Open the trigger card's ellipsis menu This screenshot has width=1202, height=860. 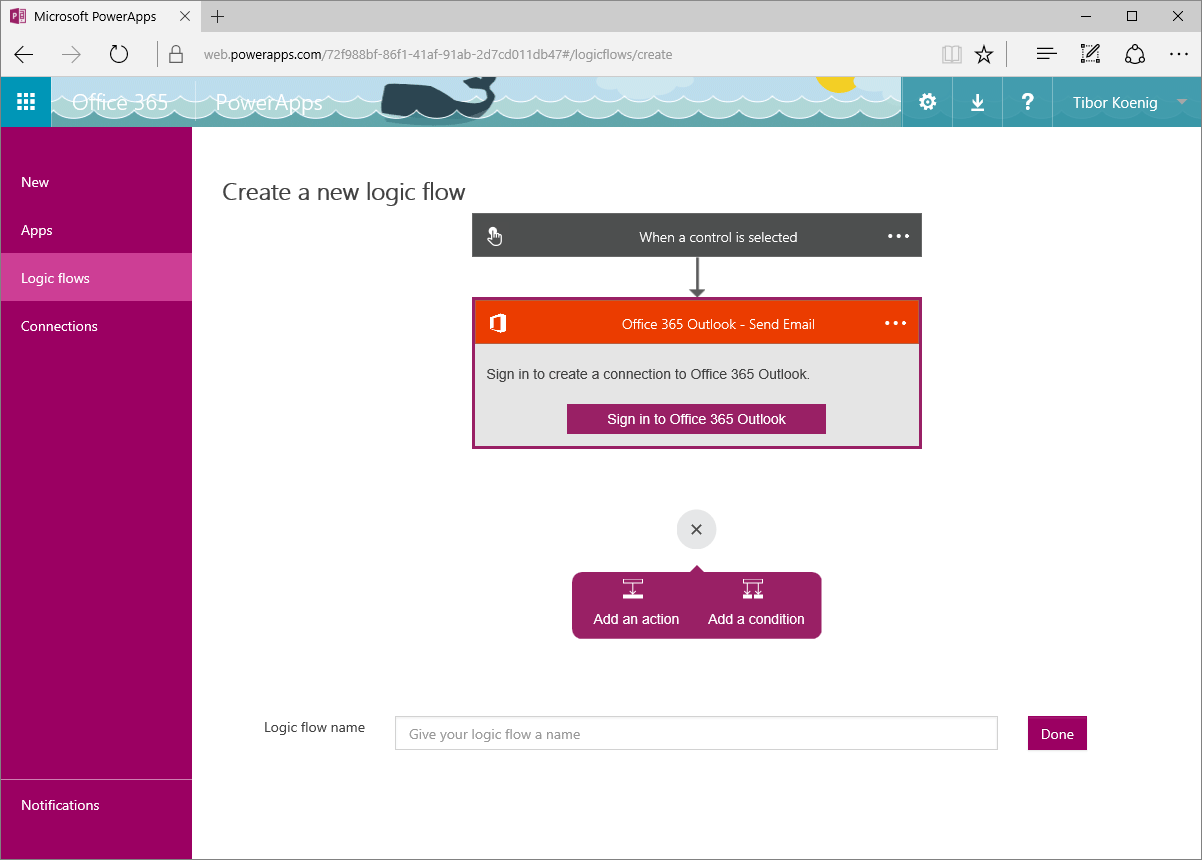898,237
